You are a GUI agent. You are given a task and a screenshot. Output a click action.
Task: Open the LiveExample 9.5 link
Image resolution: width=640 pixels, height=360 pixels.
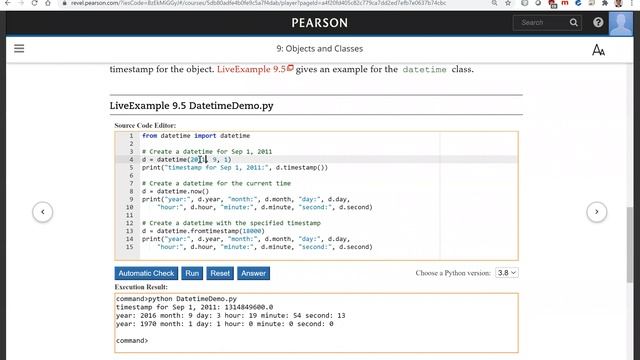pyautogui.click(x=255, y=69)
